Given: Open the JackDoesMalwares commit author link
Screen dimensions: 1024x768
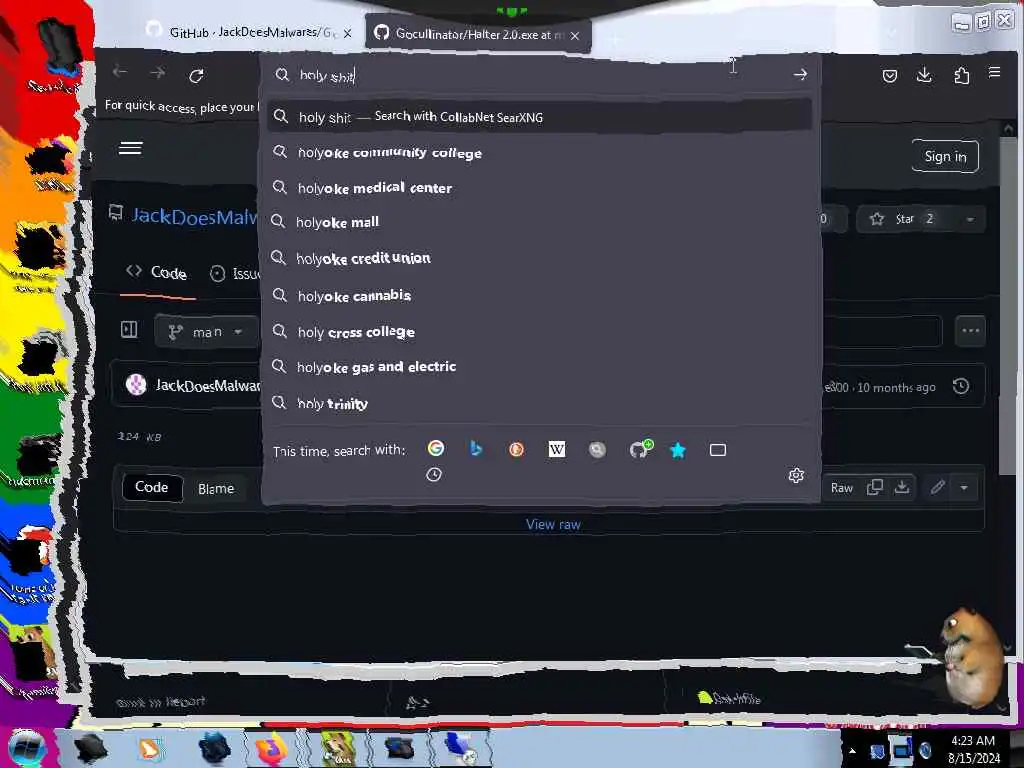Looking at the screenshot, I should point(208,386).
